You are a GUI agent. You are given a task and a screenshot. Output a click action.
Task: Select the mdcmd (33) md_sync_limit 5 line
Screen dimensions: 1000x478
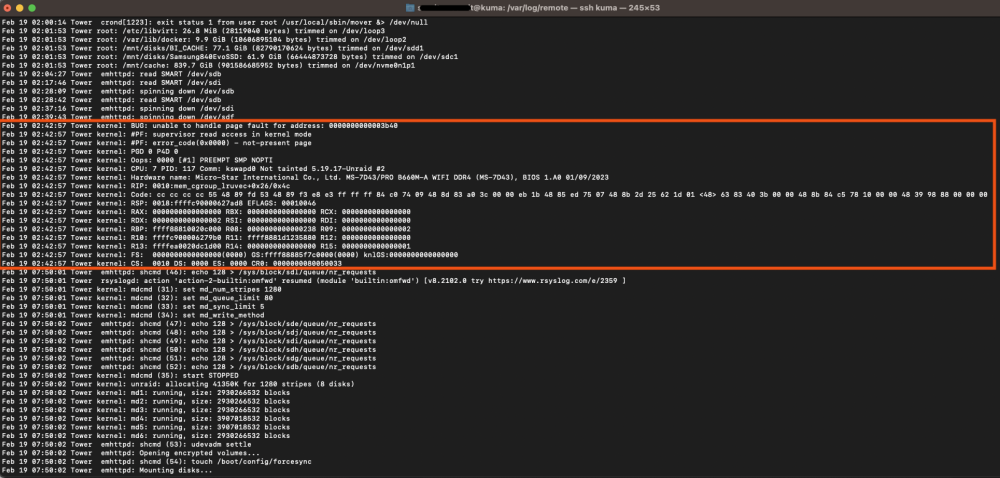click(133, 307)
